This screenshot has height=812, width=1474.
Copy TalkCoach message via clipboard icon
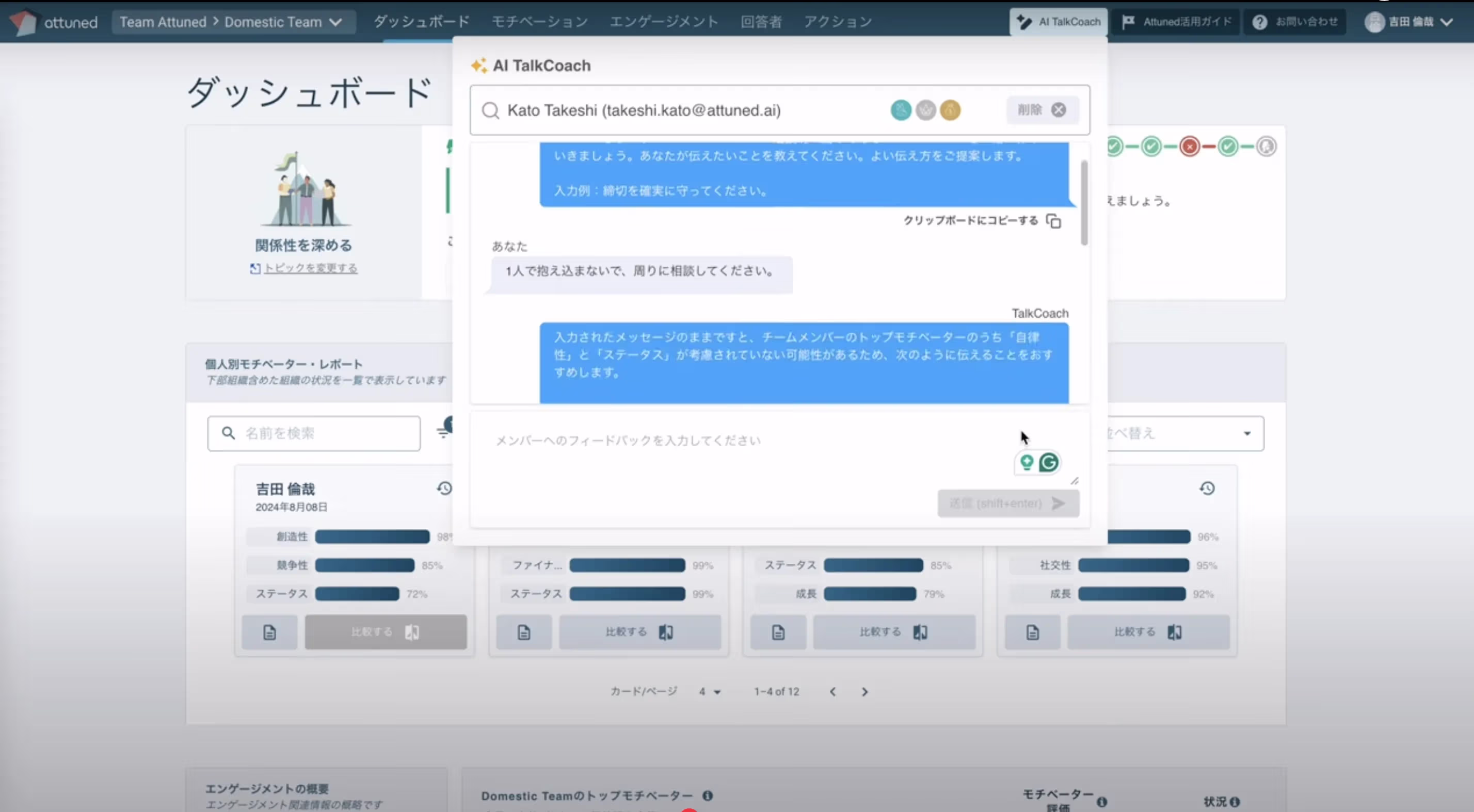point(1053,221)
